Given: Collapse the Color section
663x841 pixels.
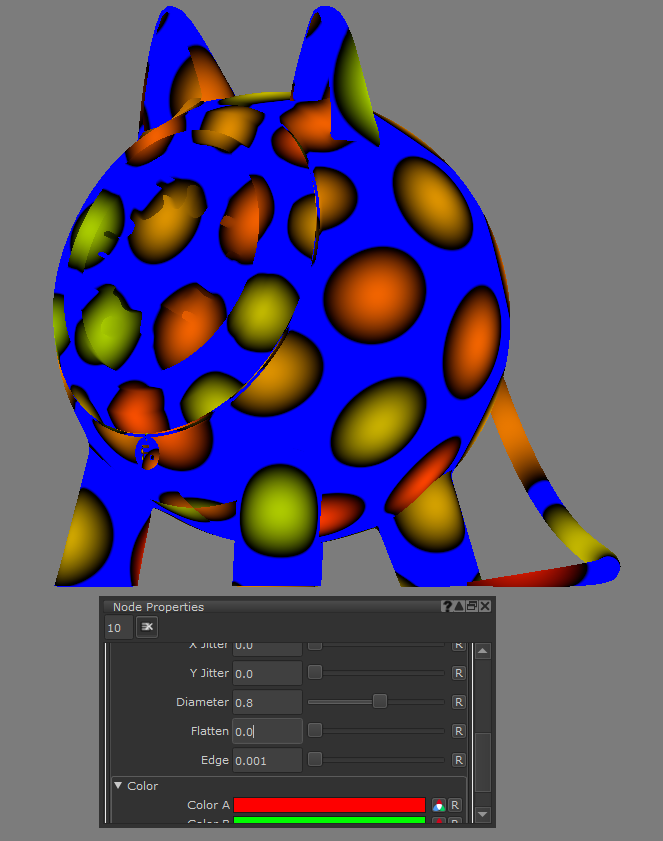Looking at the screenshot, I should 119,786.
